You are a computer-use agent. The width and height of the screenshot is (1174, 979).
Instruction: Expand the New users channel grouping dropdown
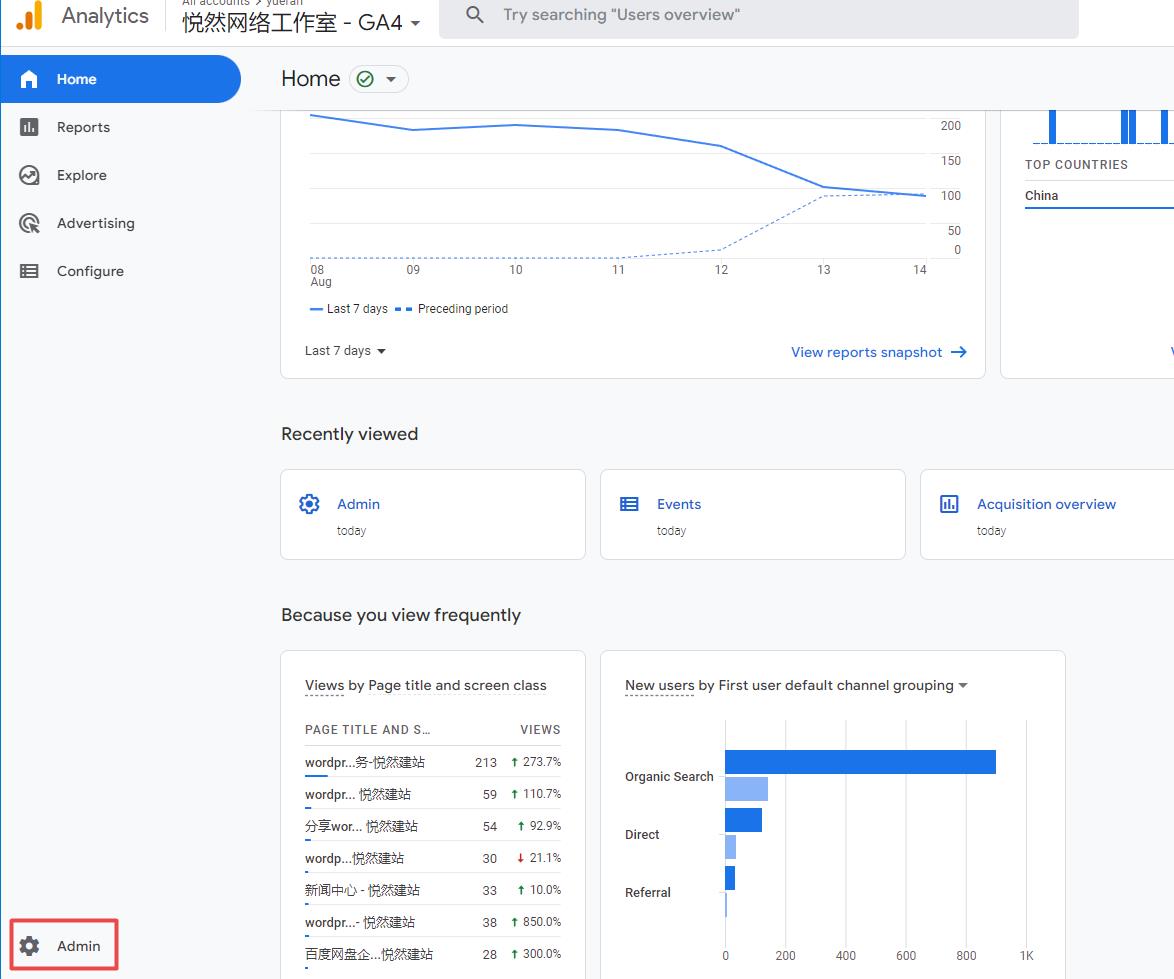click(x=963, y=686)
